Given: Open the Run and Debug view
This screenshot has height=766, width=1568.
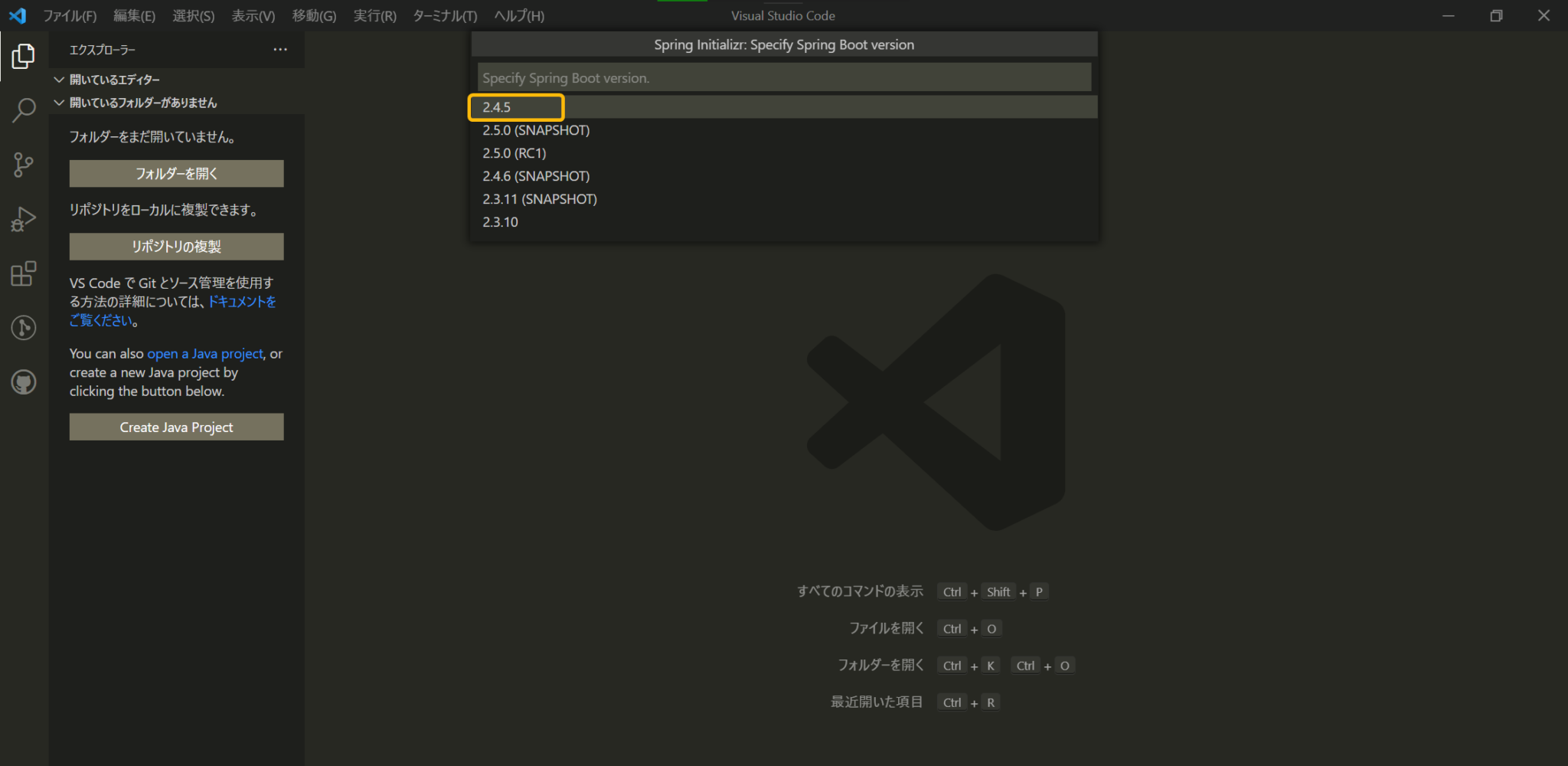Looking at the screenshot, I should (24, 218).
